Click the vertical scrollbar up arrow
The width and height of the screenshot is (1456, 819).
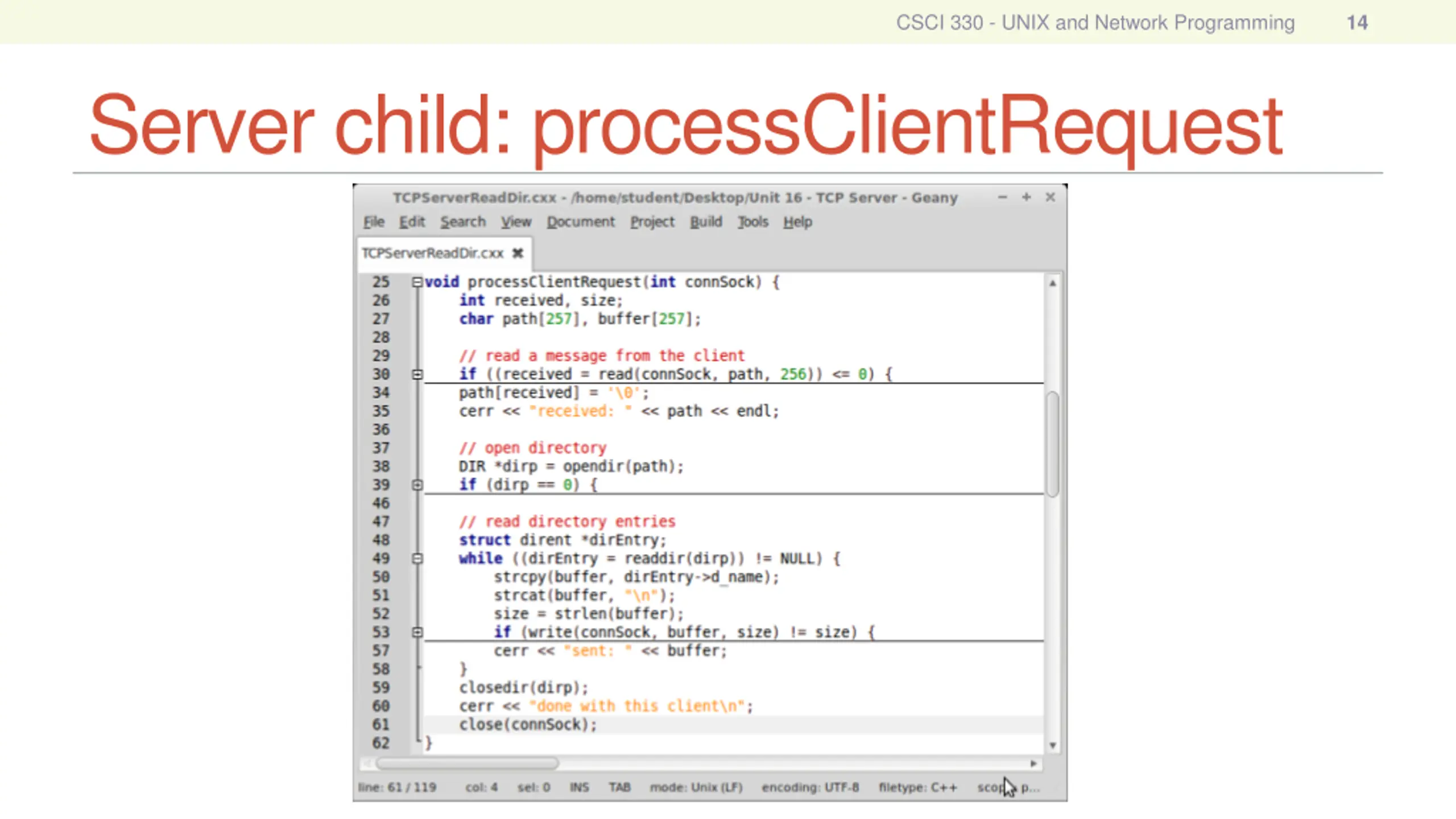click(x=1053, y=283)
